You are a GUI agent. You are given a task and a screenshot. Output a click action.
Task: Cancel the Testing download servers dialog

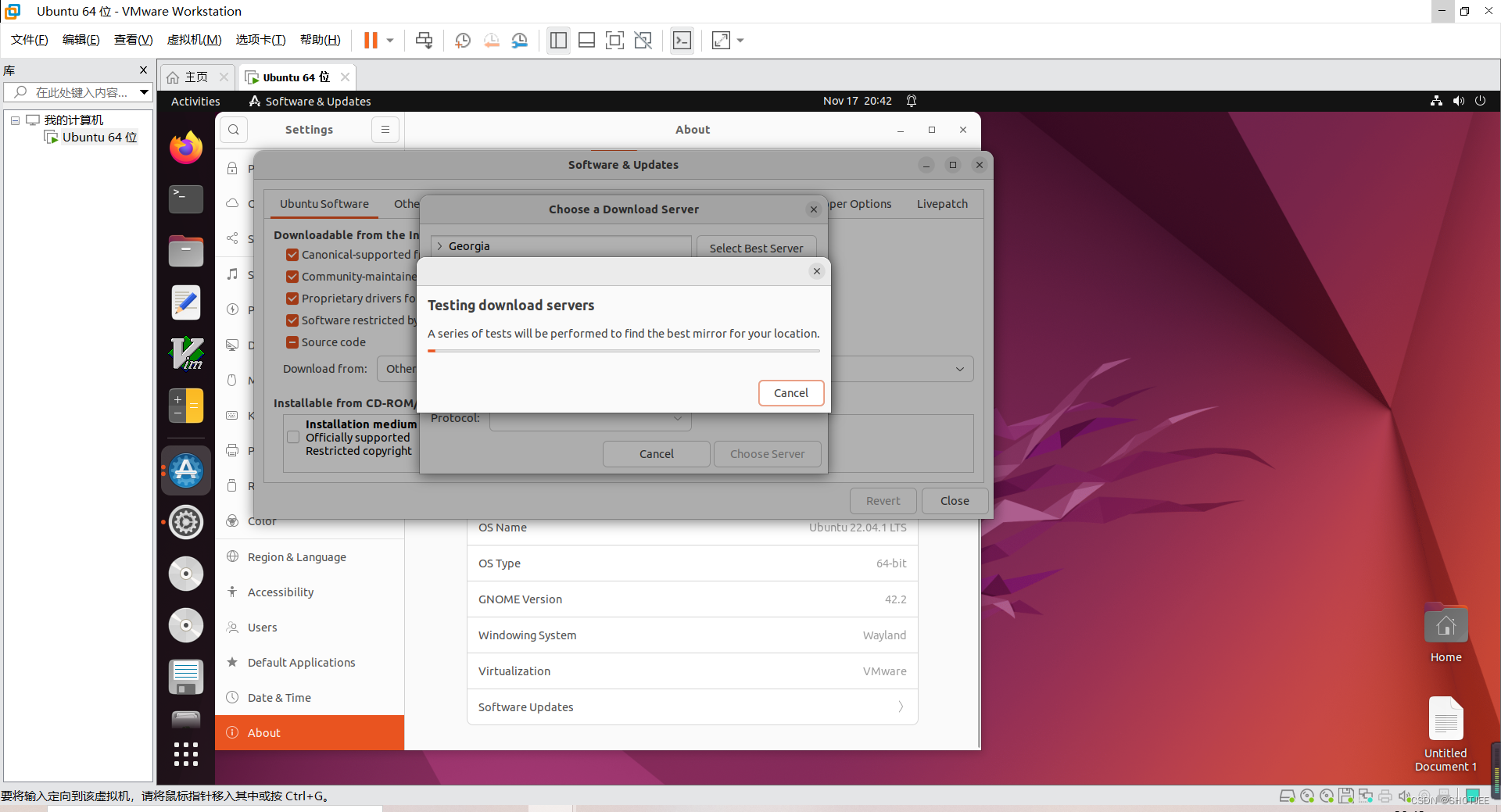click(x=791, y=393)
